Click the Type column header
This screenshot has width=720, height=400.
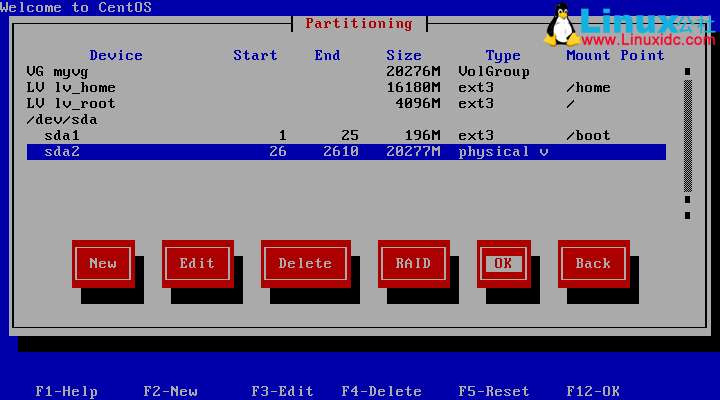pyautogui.click(x=503, y=56)
